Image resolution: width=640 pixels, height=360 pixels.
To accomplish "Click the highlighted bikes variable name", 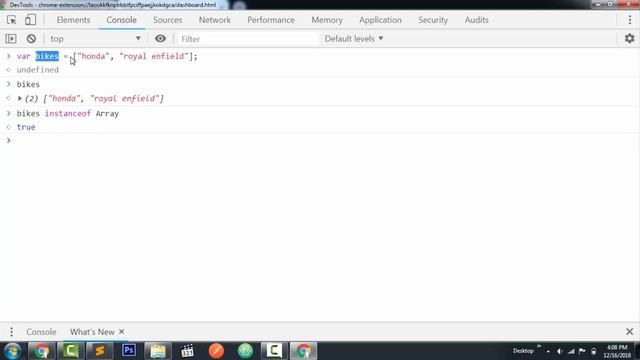I will click(x=47, y=56).
